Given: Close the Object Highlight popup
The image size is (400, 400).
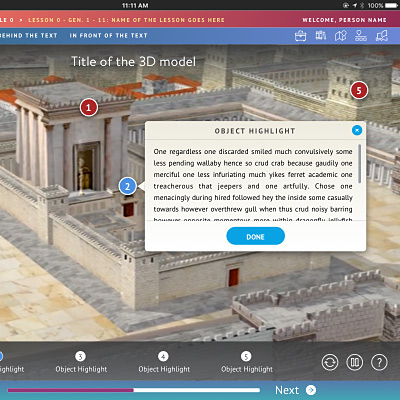Looking at the screenshot, I should click(357, 130).
